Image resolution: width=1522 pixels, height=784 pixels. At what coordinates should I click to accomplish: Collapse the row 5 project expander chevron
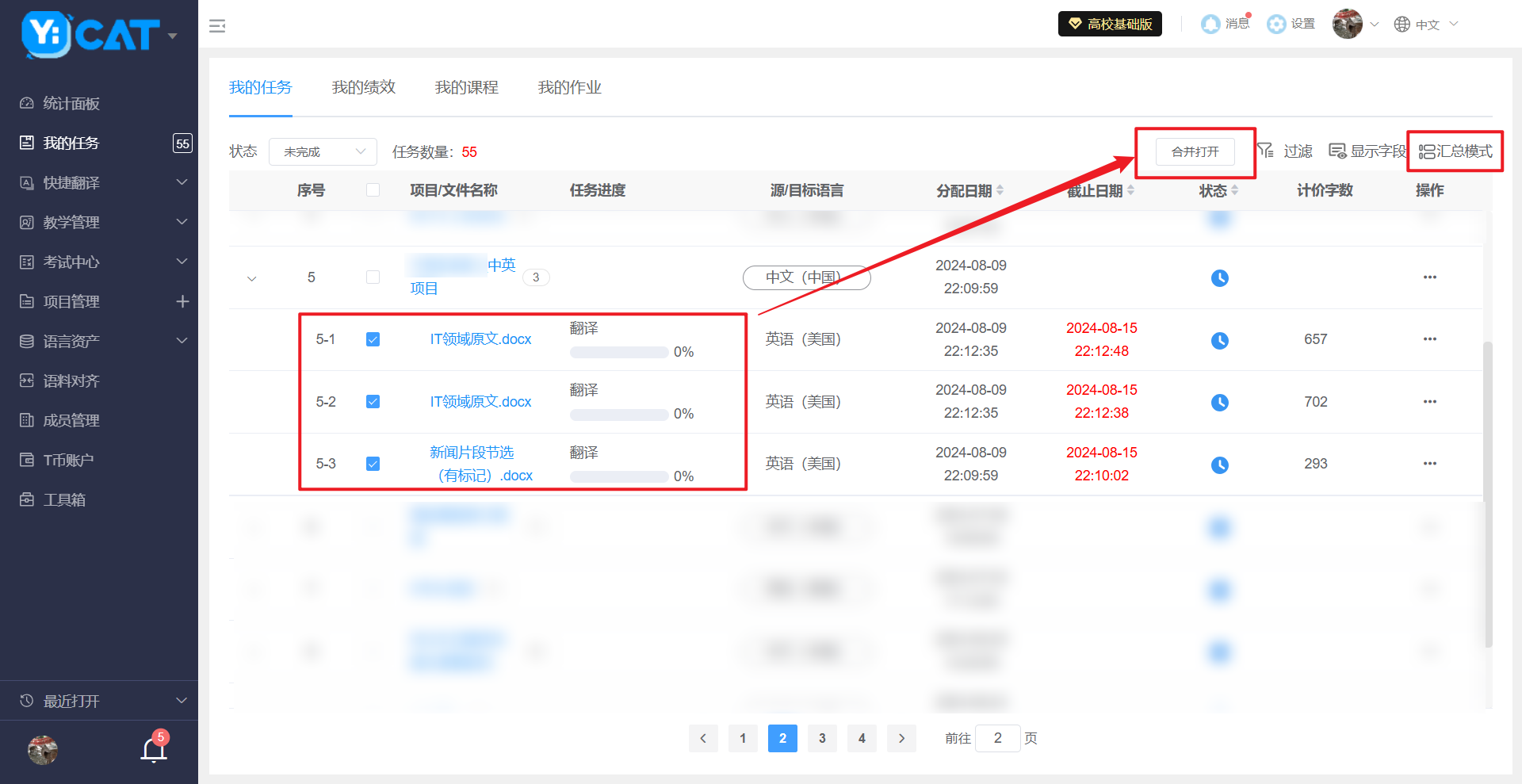[x=252, y=278]
